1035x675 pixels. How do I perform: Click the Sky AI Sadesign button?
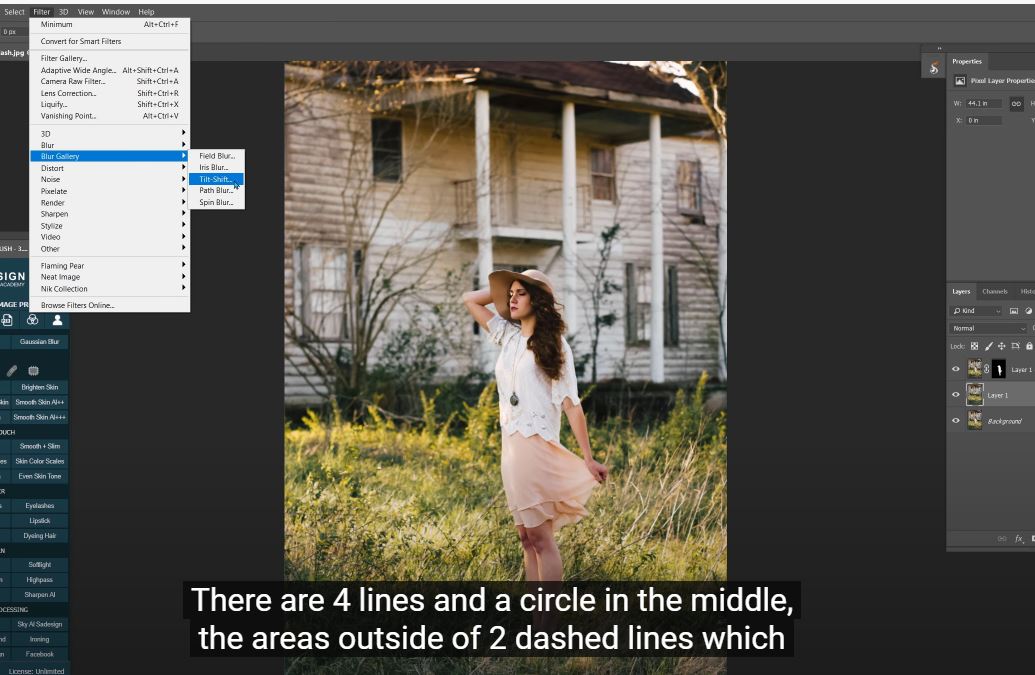pos(39,624)
